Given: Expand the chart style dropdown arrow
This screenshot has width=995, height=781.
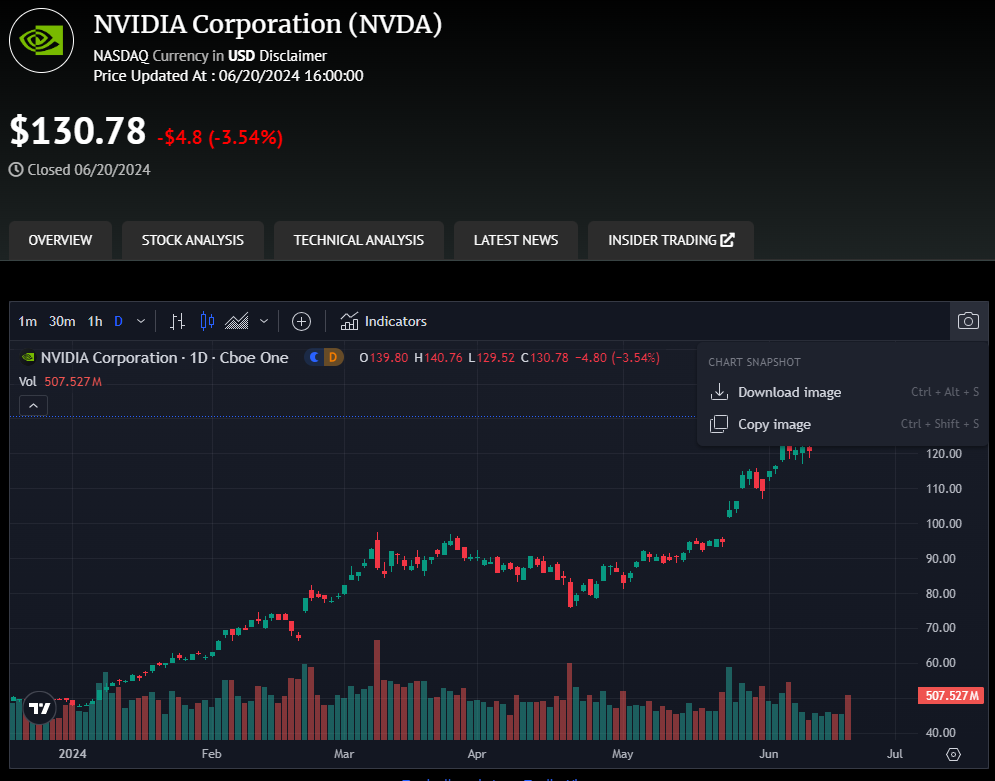Looking at the screenshot, I should pos(264,321).
